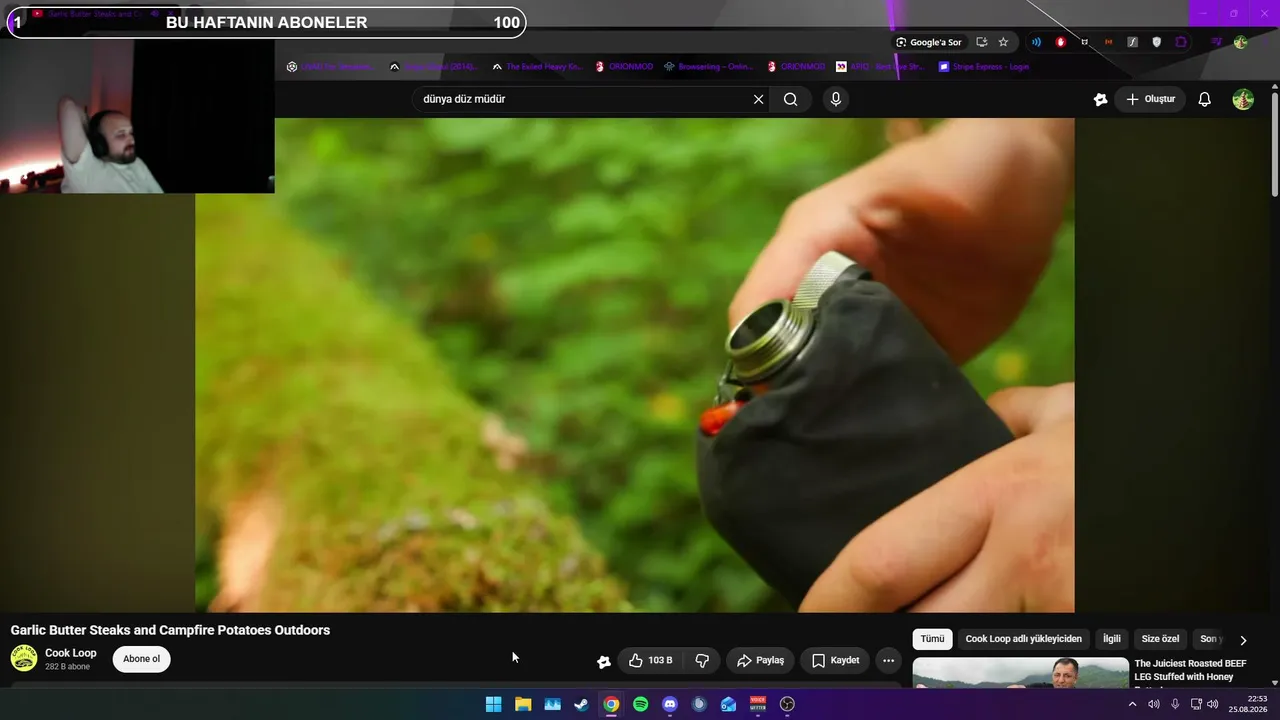The width and height of the screenshot is (1280, 720).
Task: Open the Oluştur create menu
Action: point(1150,99)
